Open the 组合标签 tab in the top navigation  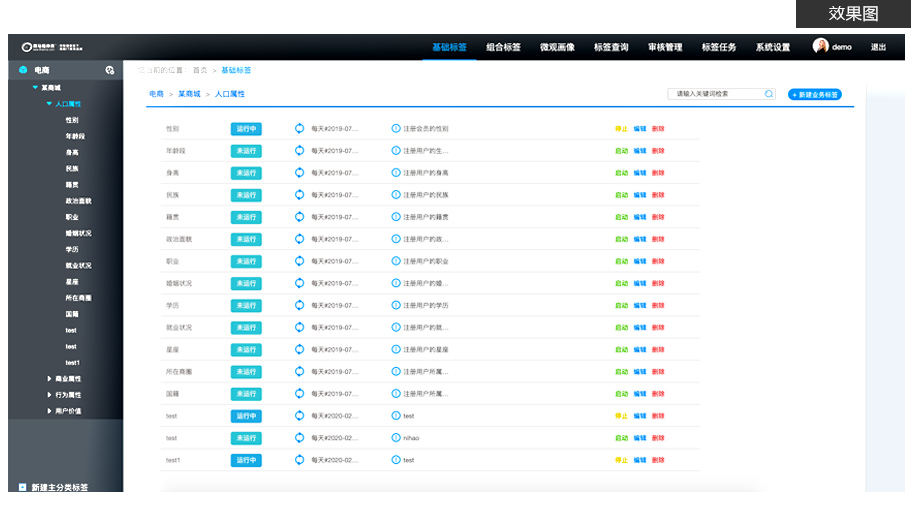point(503,47)
